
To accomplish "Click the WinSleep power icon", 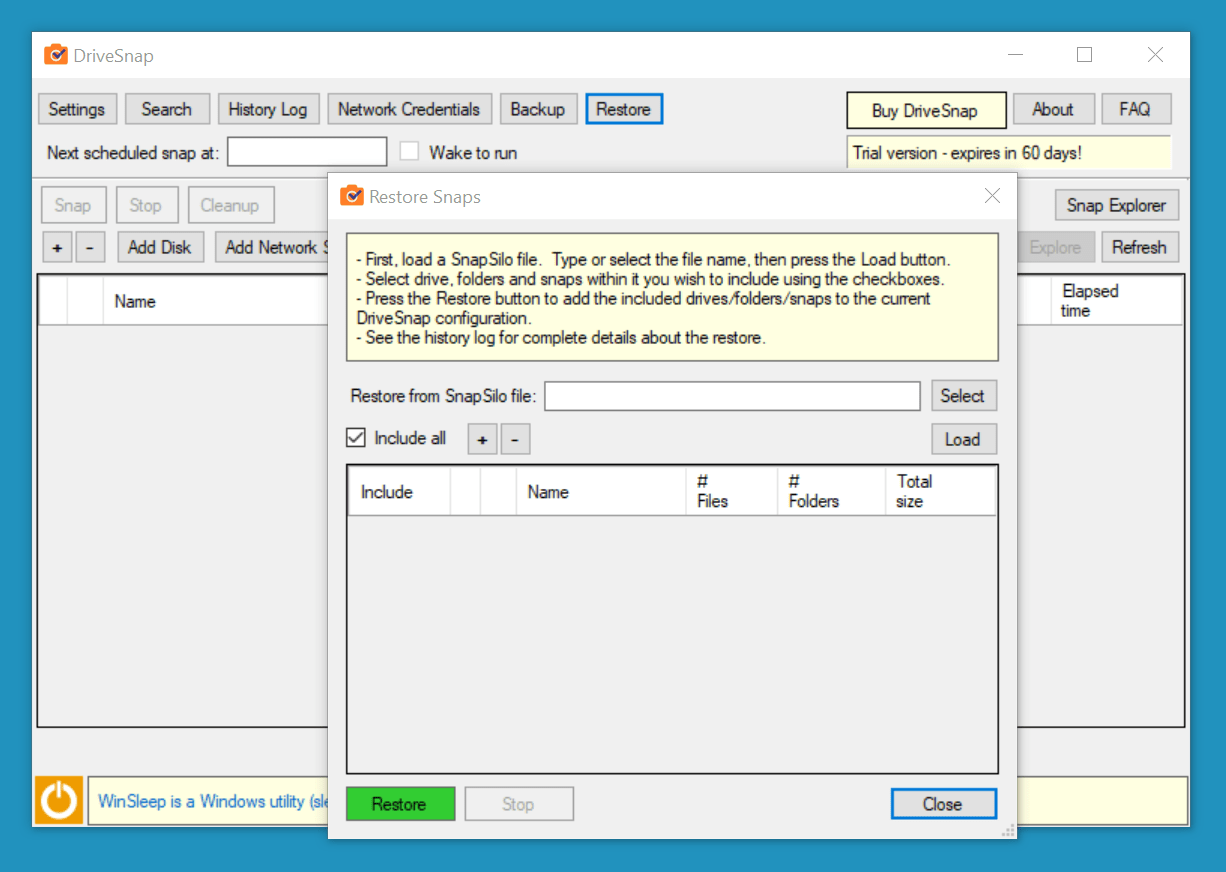I will point(59,801).
